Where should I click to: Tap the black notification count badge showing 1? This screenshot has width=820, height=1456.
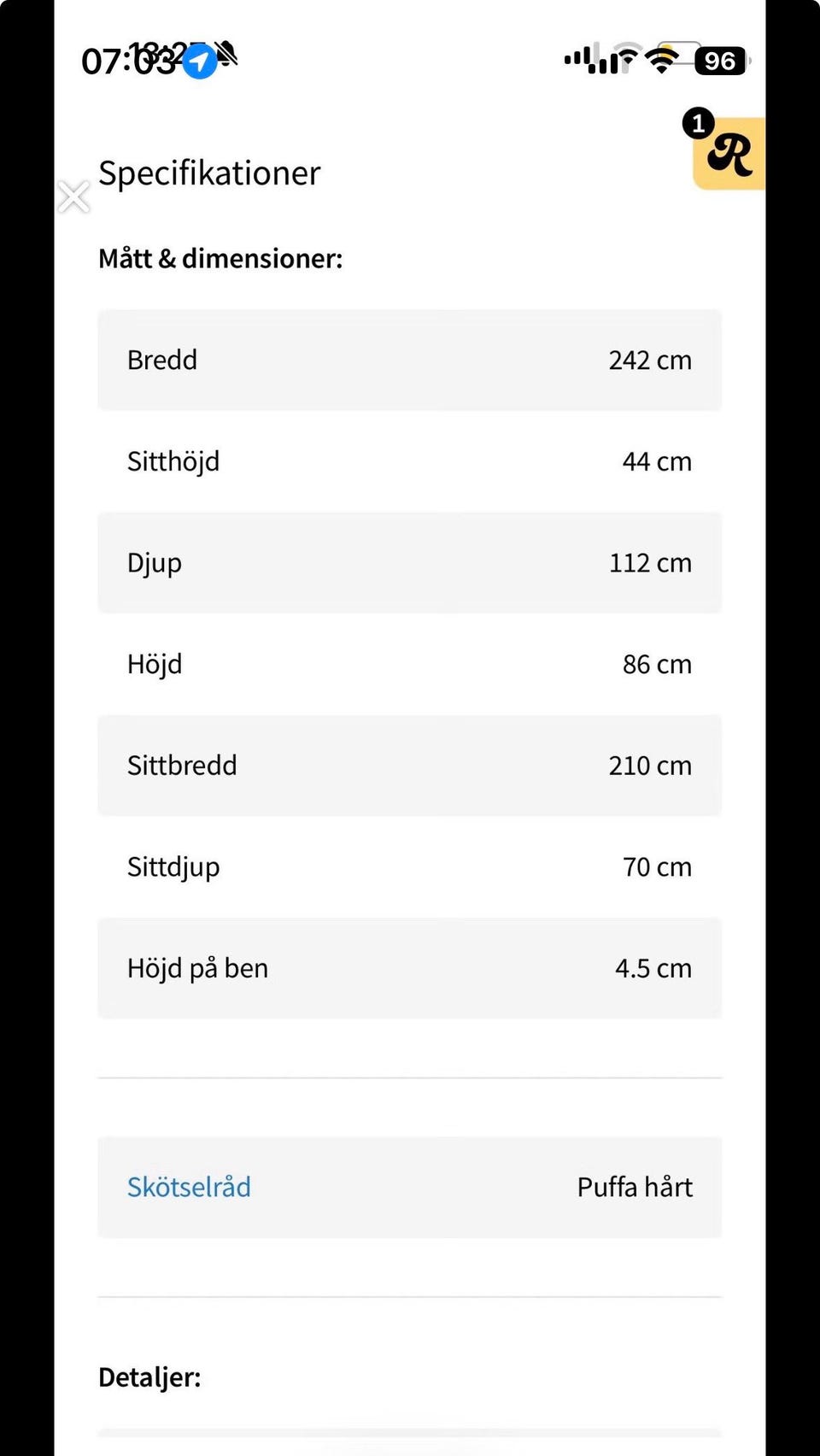tap(698, 124)
